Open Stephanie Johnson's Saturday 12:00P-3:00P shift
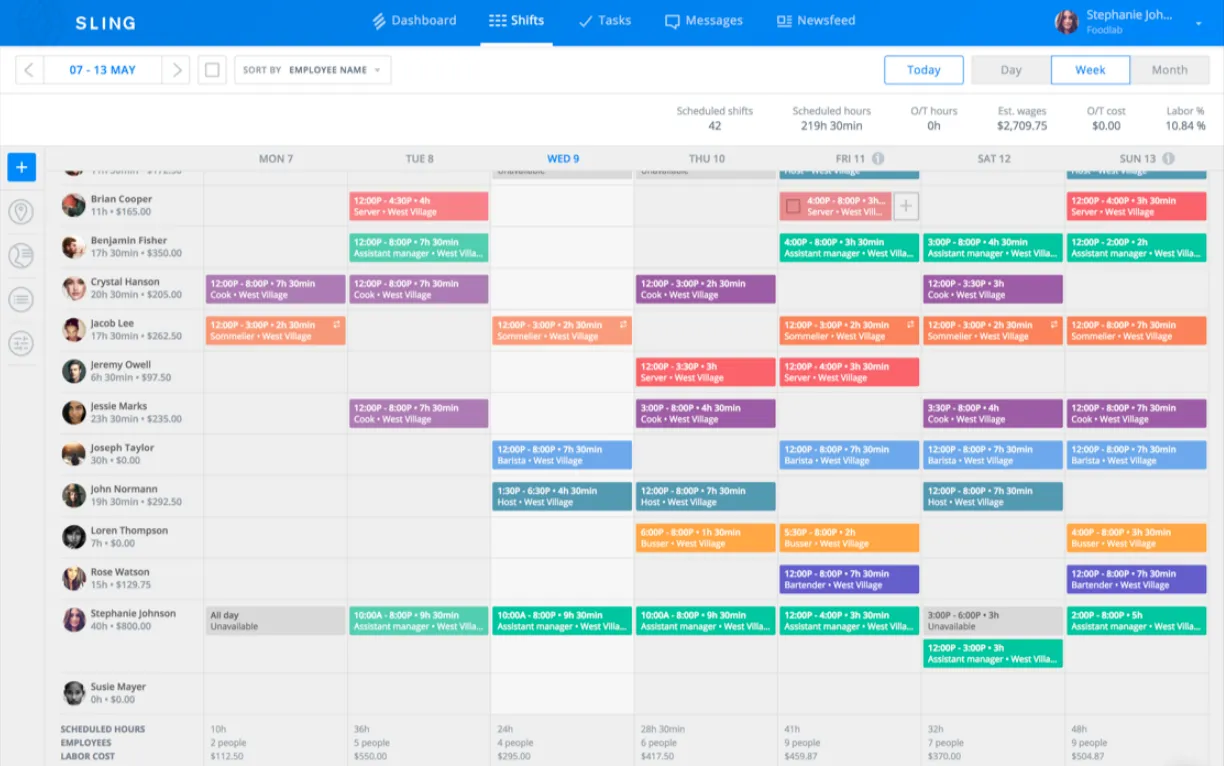1224x766 pixels. pos(993,654)
